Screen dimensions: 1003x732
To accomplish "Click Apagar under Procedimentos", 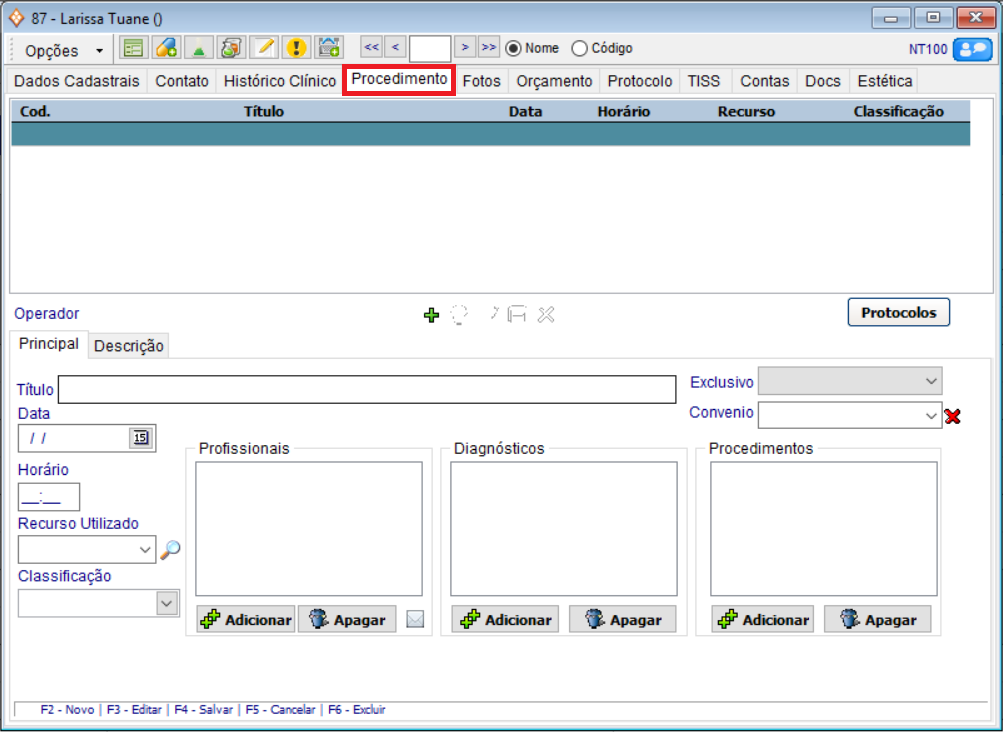I will point(877,620).
